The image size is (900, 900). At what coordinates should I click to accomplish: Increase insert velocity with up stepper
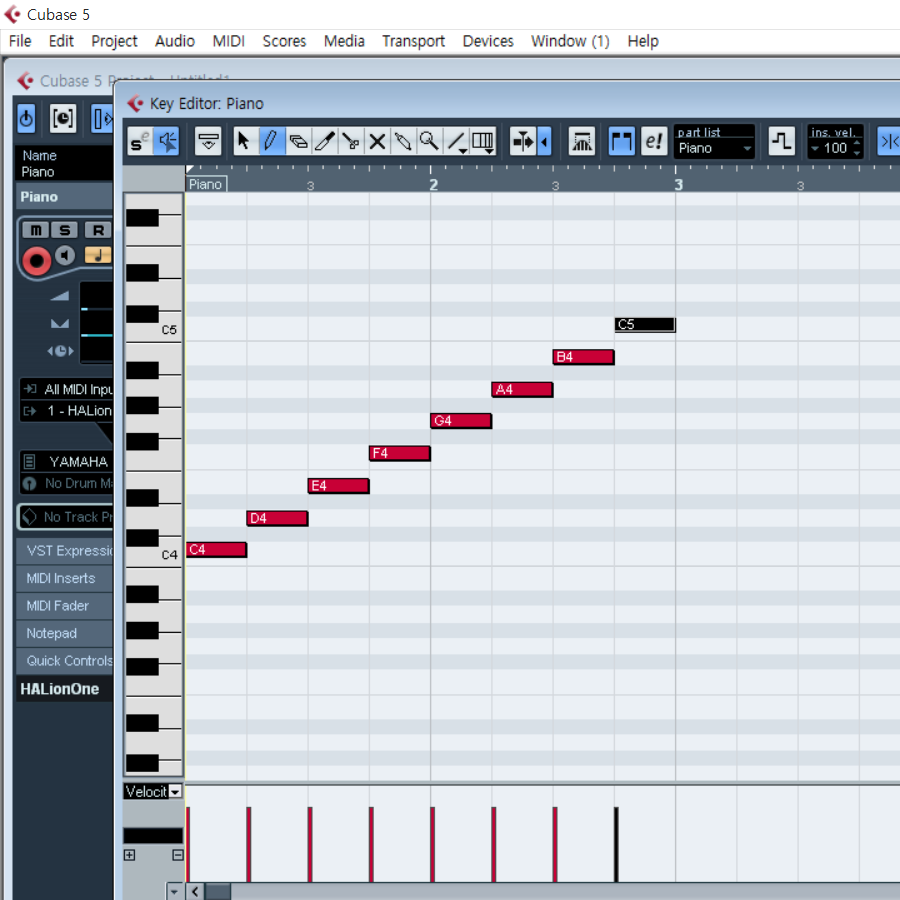857,143
